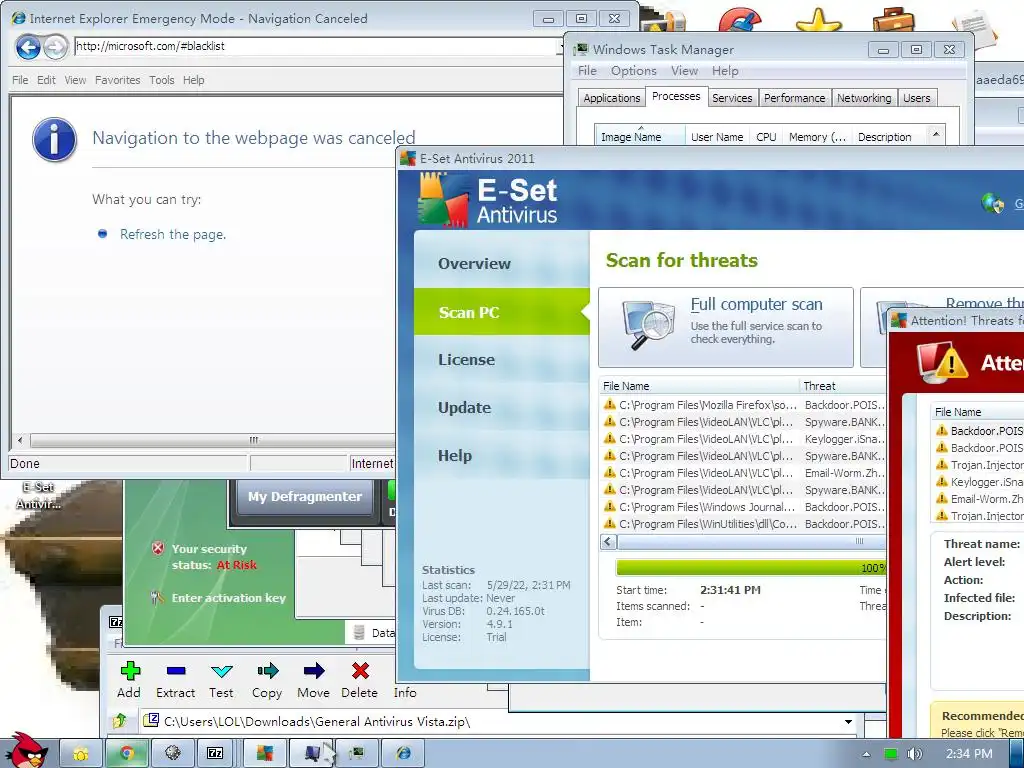Click the blue info icon on canceled page

55,139
